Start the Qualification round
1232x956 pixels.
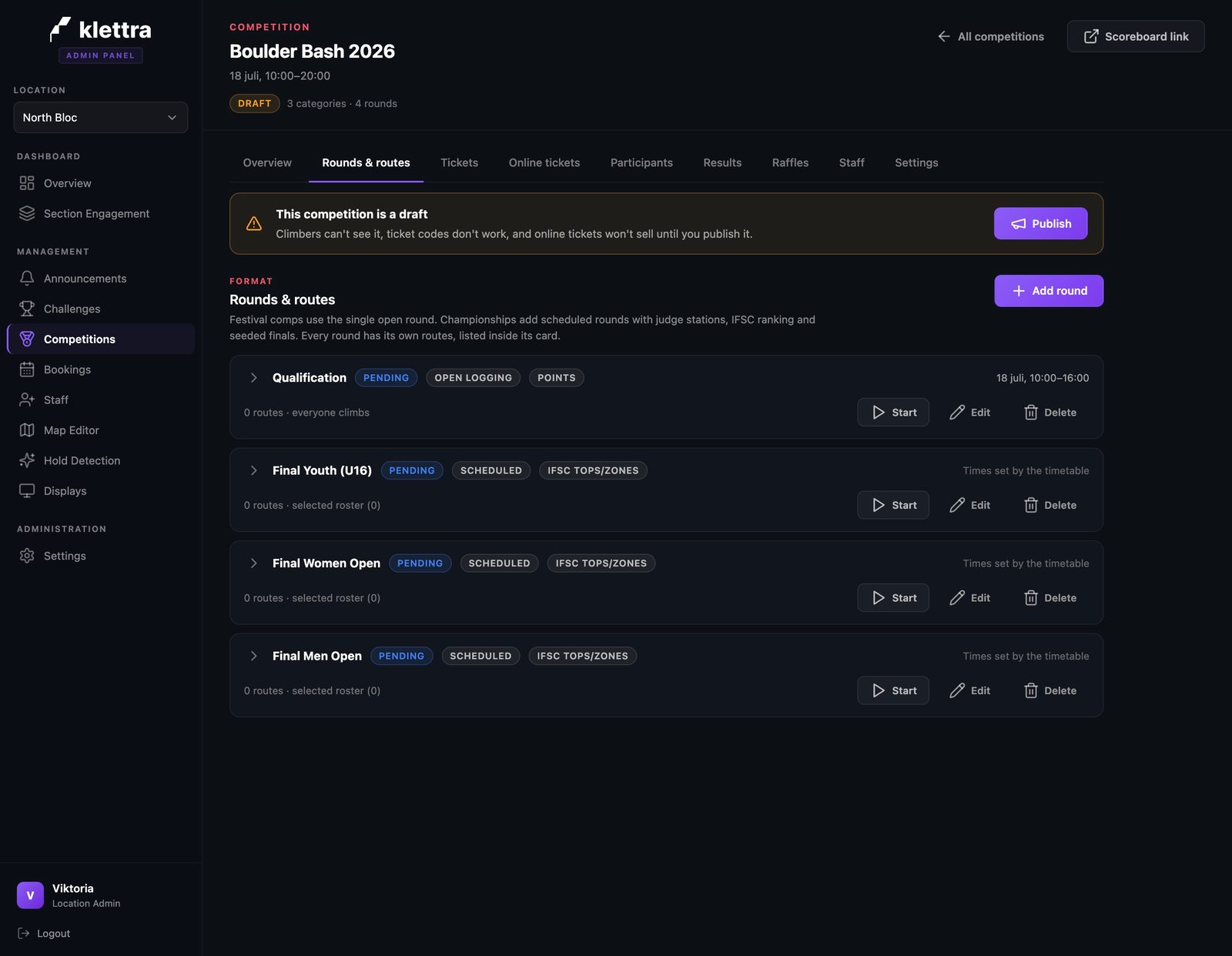point(893,413)
